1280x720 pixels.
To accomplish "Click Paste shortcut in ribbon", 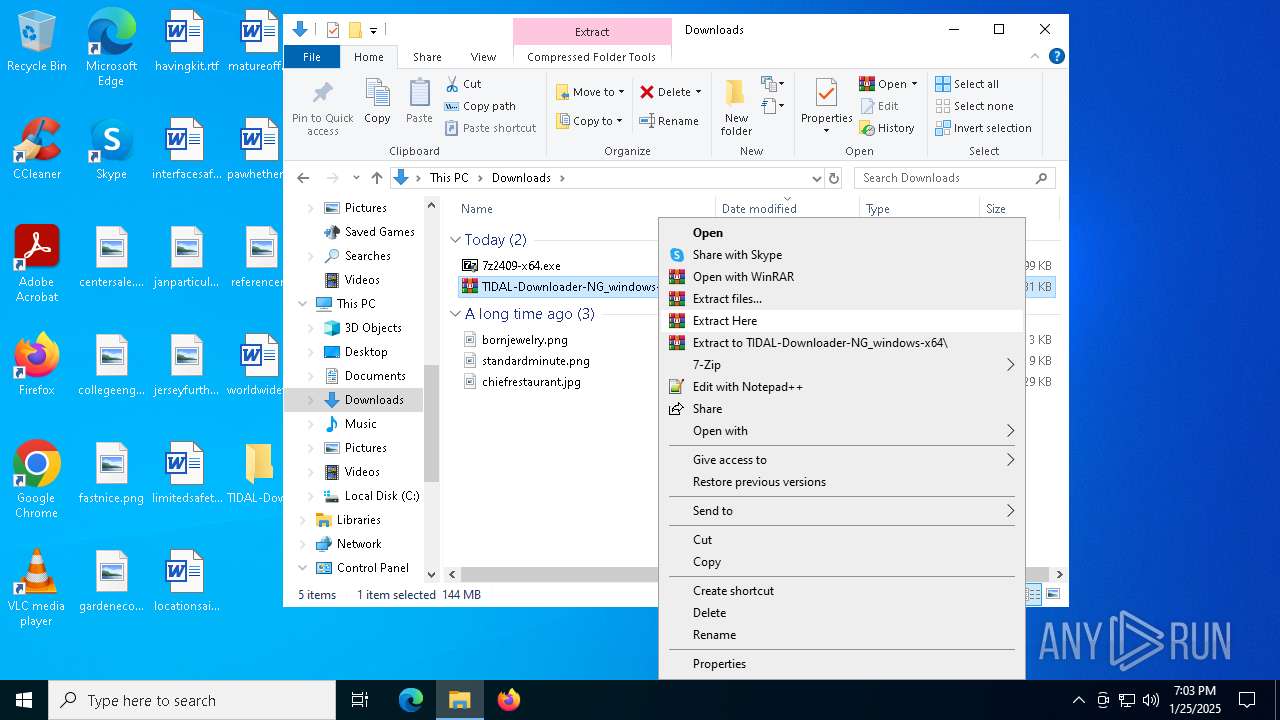I will (491, 128).
